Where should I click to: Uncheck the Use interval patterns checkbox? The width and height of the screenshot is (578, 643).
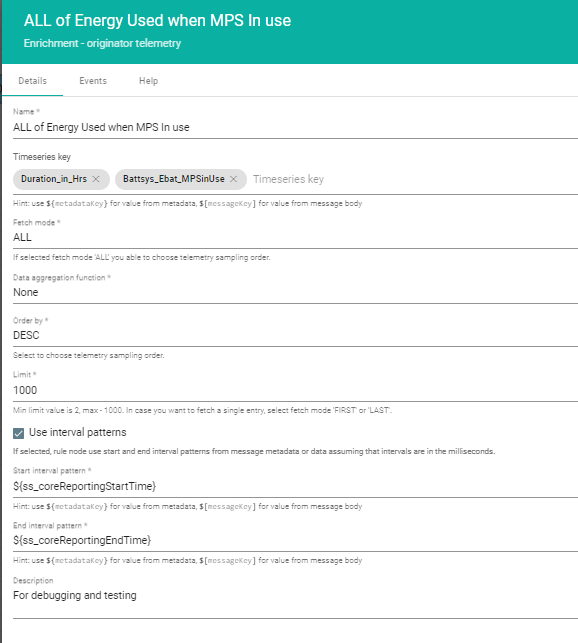tap(18, 433)
